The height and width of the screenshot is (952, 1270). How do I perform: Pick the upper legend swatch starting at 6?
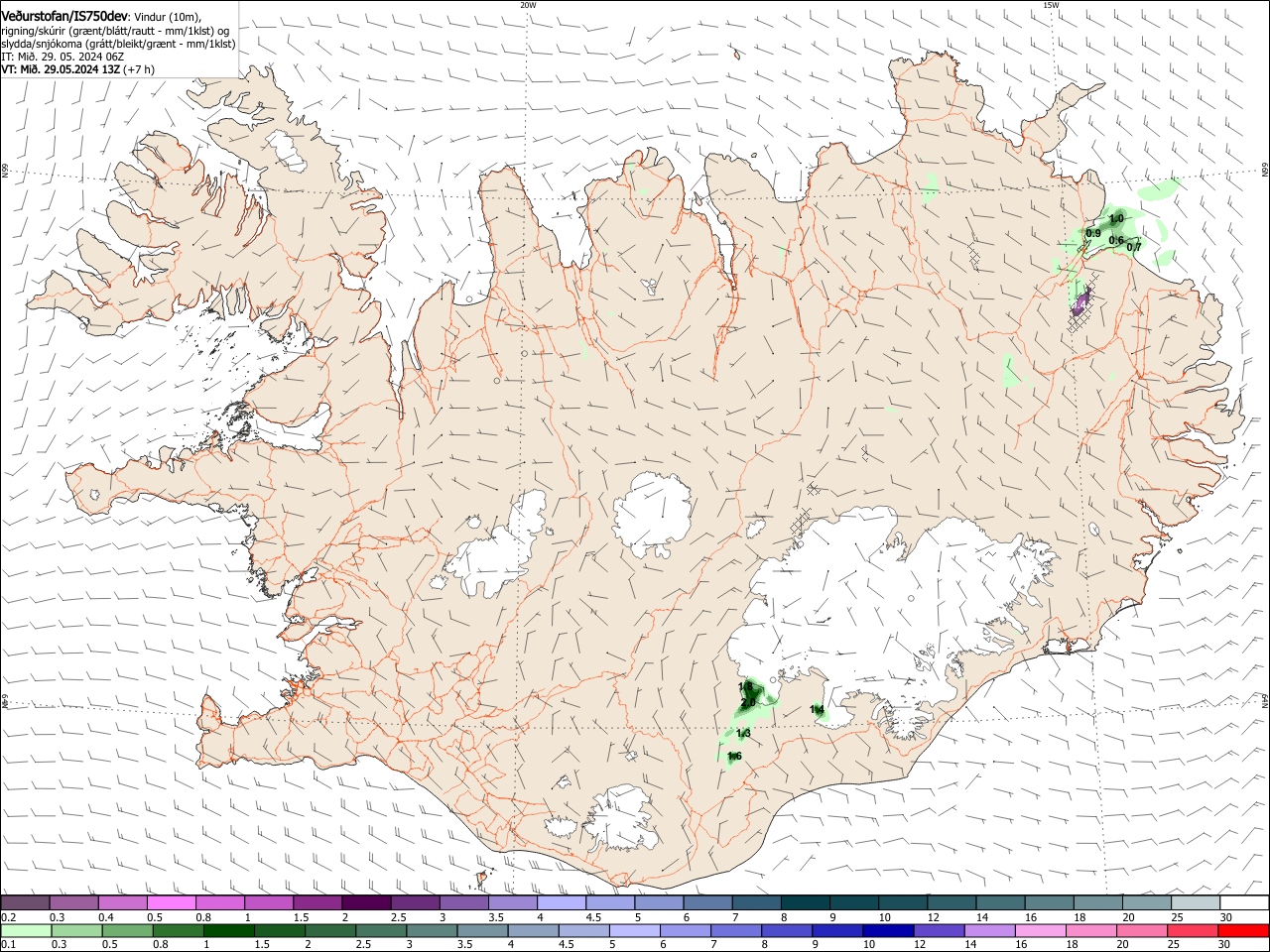click(x=706, y=902)
